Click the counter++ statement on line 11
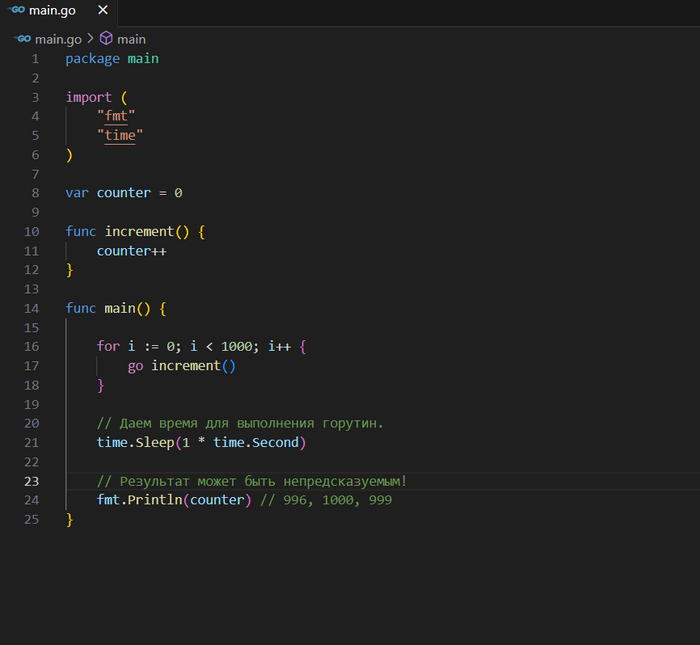 click(131, 251)
